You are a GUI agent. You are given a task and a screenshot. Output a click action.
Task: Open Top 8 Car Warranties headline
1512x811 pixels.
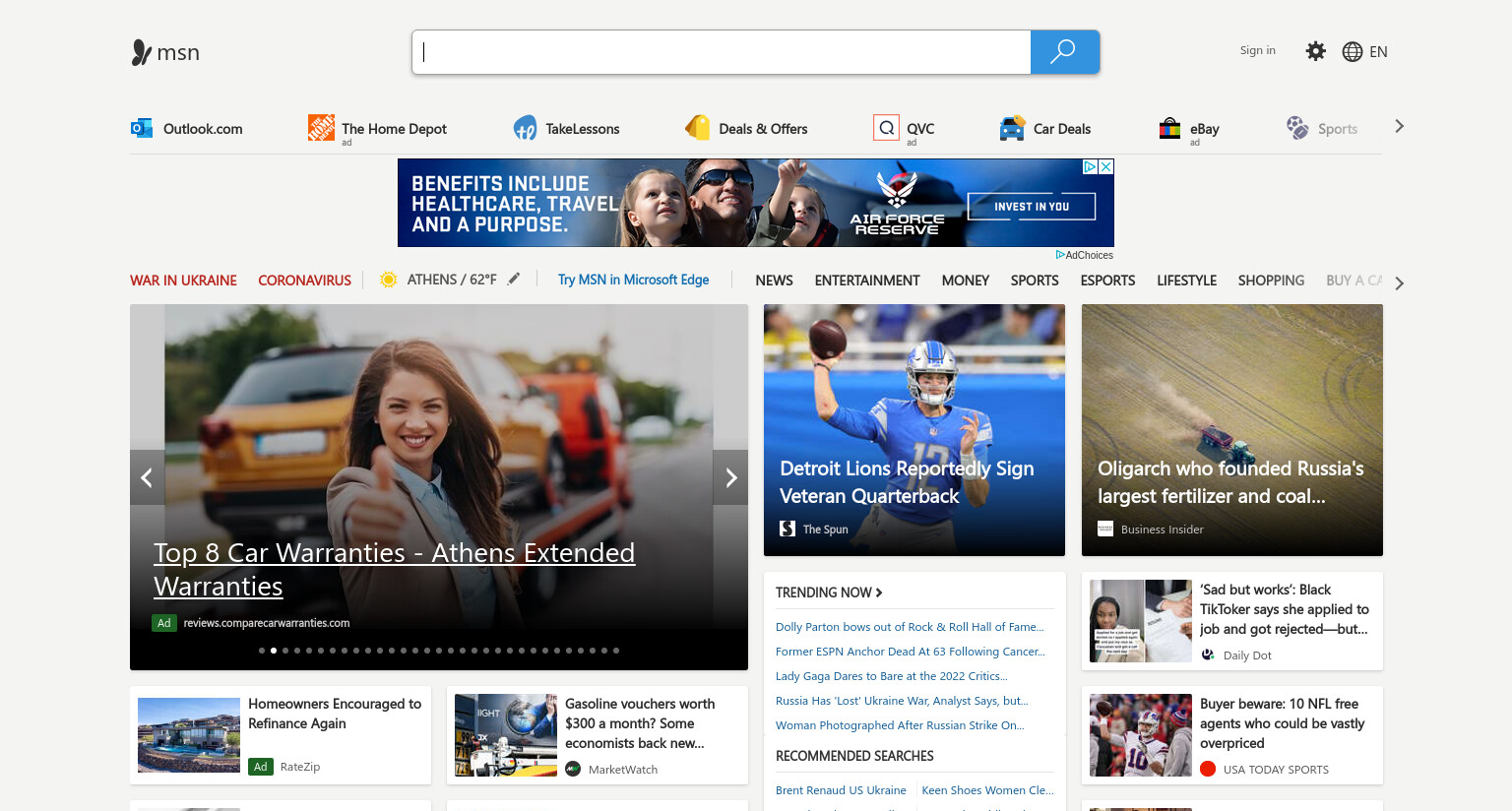tap(394, 569)
